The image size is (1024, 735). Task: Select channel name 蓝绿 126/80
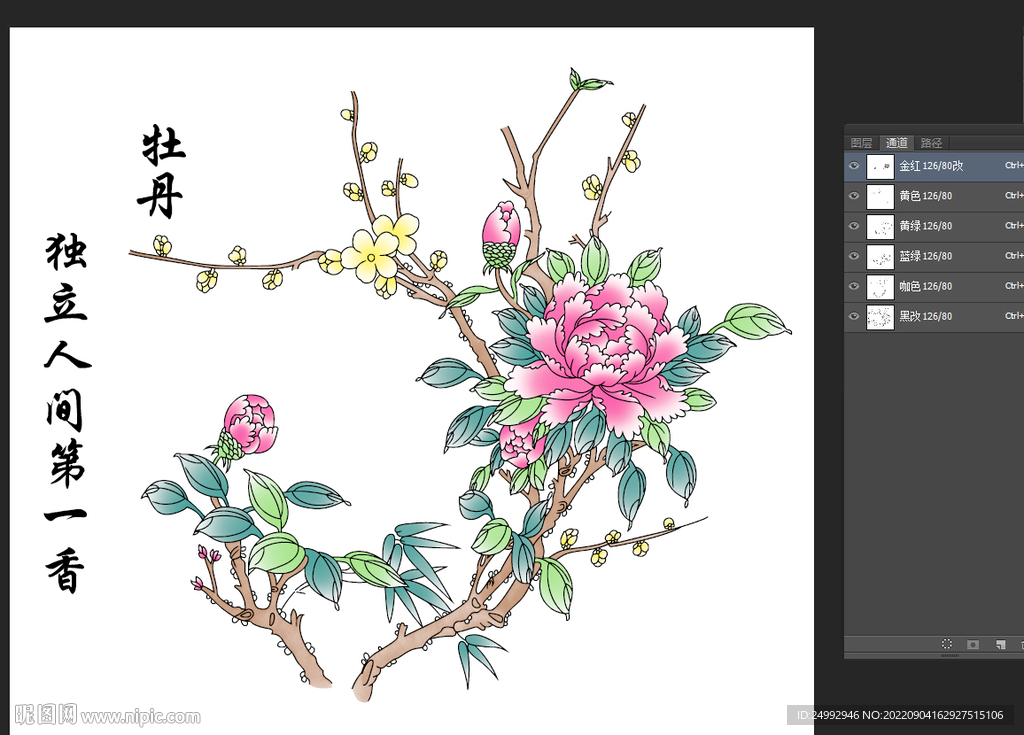pyautogui.click(x=925, y=256)
